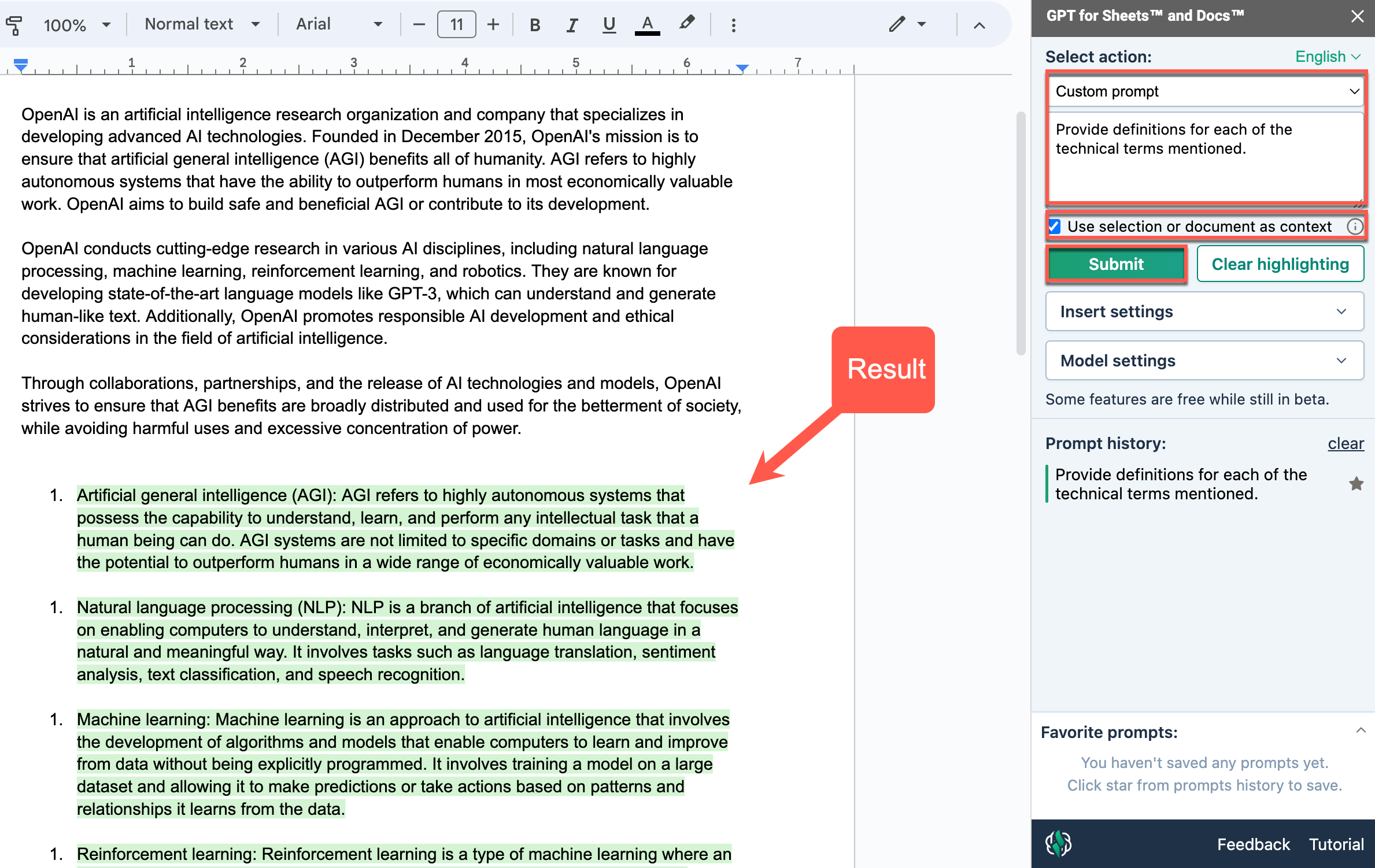Click the context option info icon
This screenshot has width=1375, height=868.
coord(1355,227)
